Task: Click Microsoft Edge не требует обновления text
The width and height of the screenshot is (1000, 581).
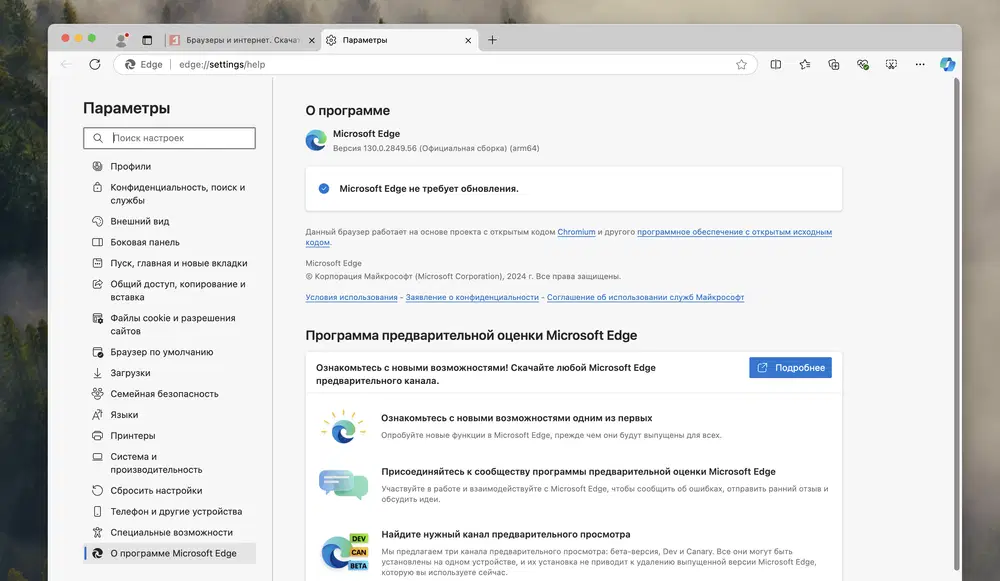Action: (429, 189)
